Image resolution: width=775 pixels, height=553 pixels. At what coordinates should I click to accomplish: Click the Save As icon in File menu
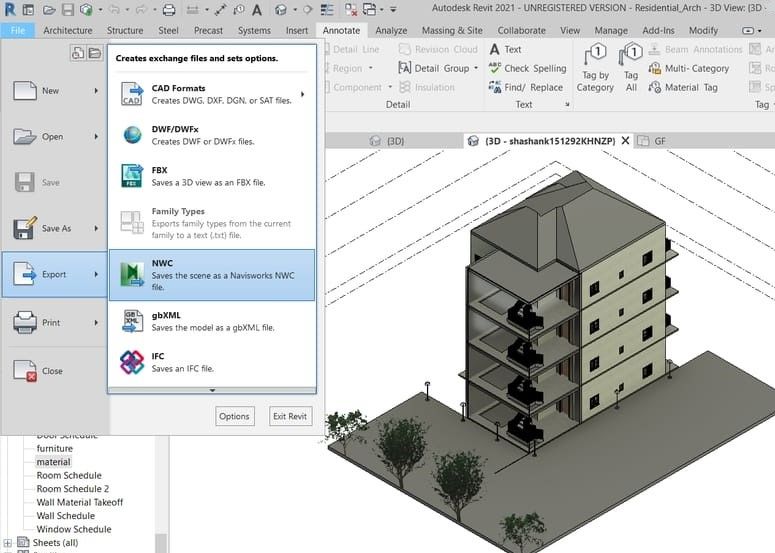click(25, 228)
